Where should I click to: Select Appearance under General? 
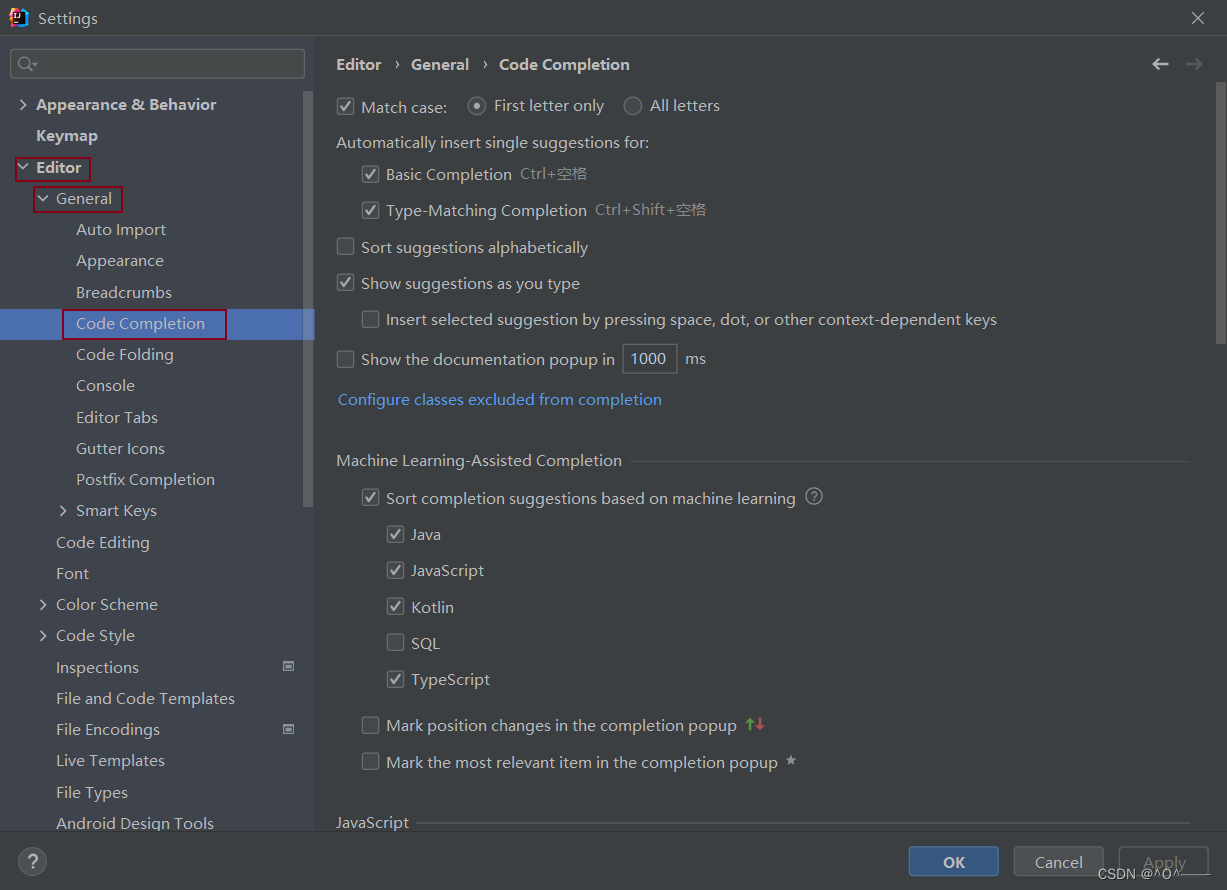120,260
